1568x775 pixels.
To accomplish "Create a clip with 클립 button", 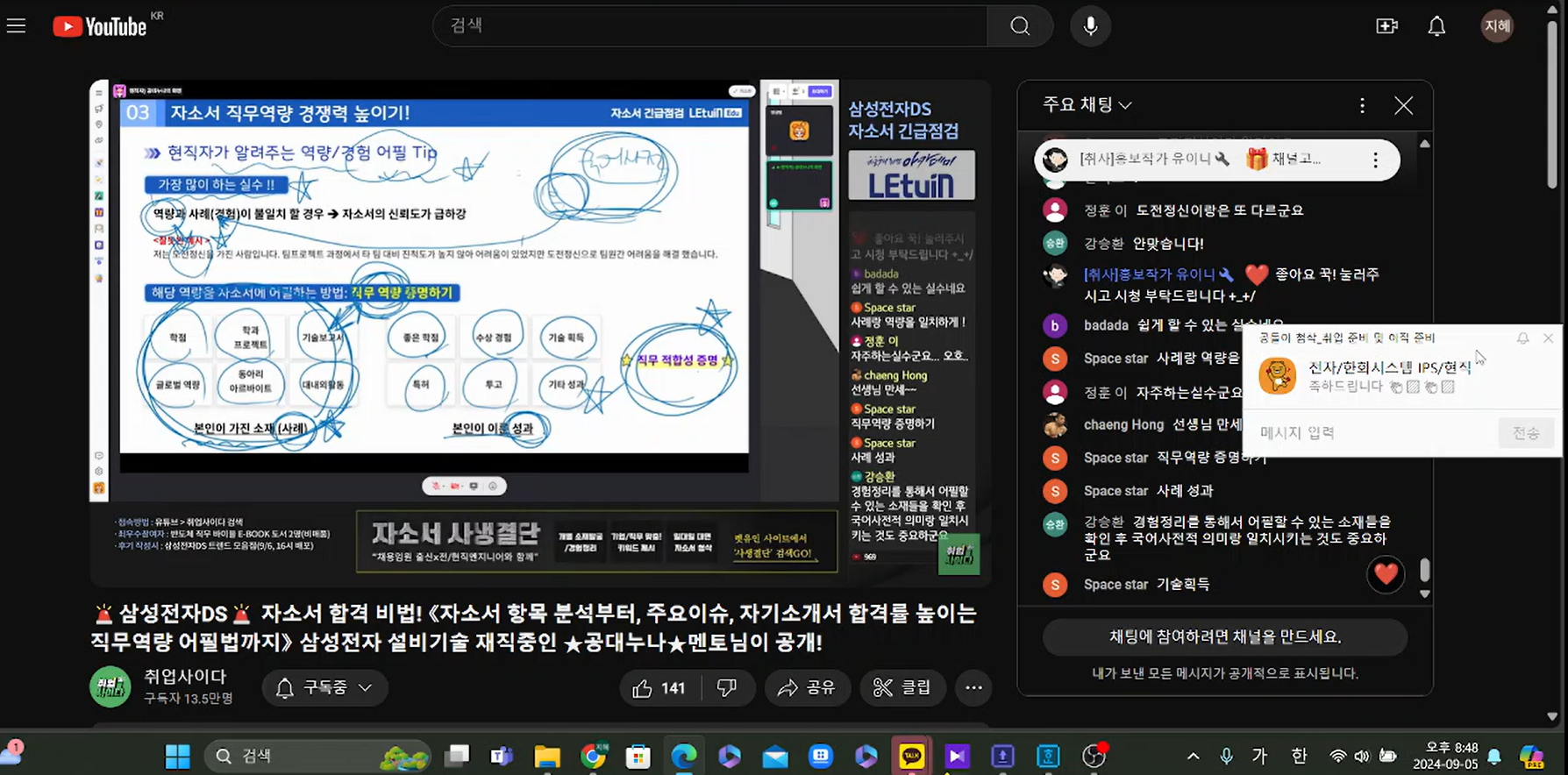I will click(902, 688).
